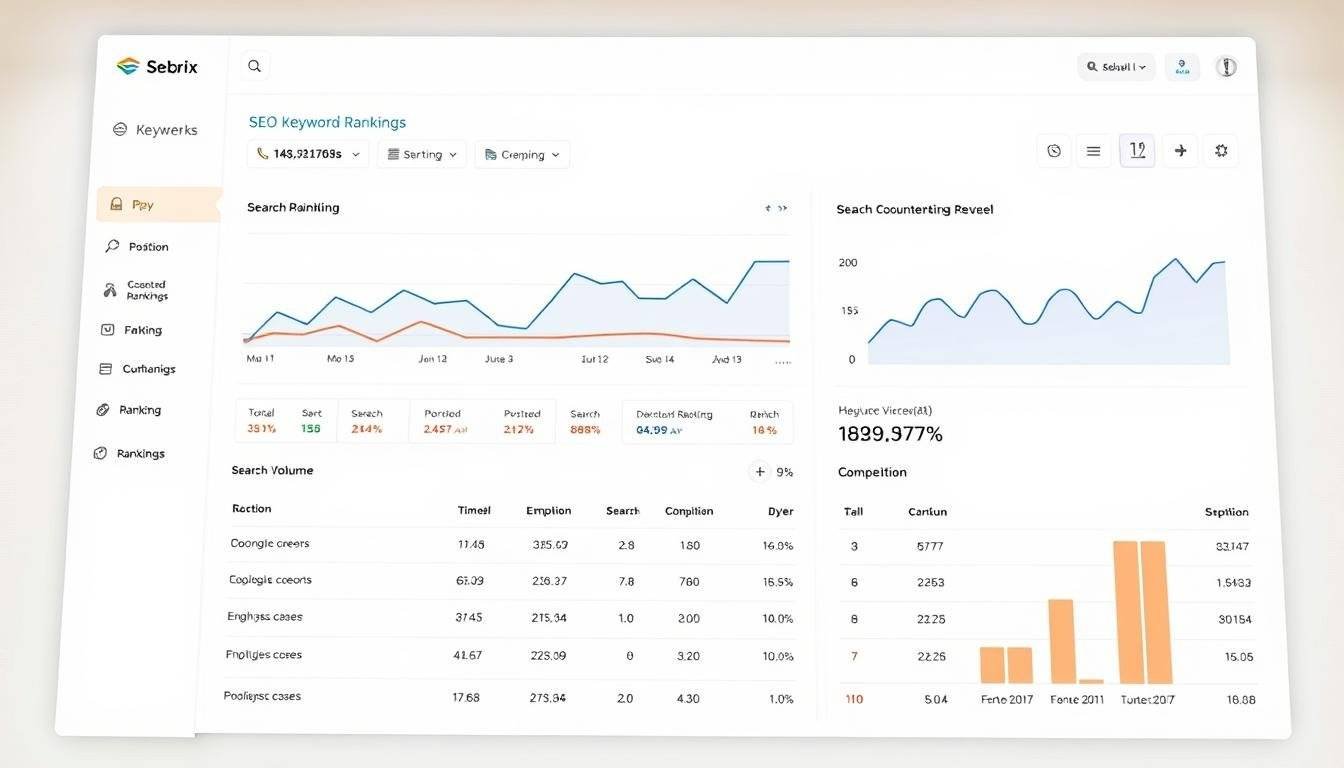This screenshot has height=768, width=1344.
Task: Click the SEO Keyword Rankings heading link
Action: (x=327, y=120)
